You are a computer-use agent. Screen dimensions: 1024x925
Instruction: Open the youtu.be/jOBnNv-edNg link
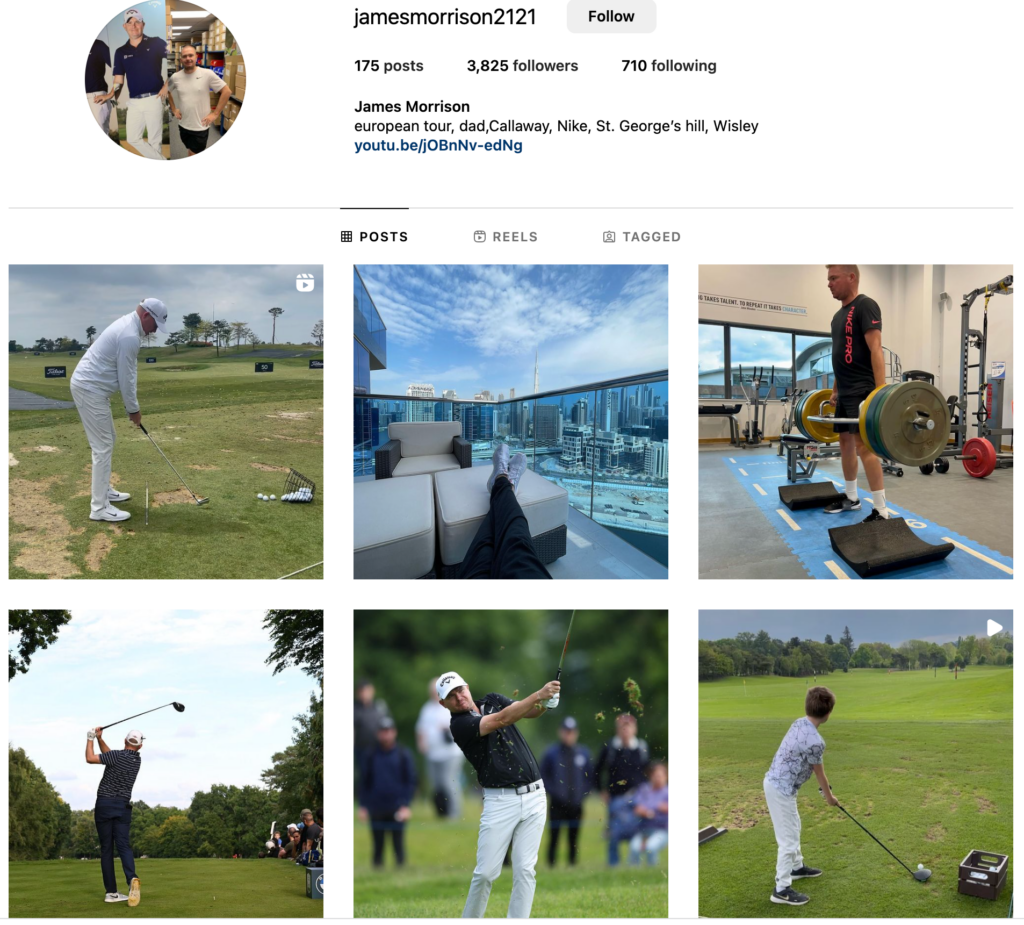click(x=438, y=146)
